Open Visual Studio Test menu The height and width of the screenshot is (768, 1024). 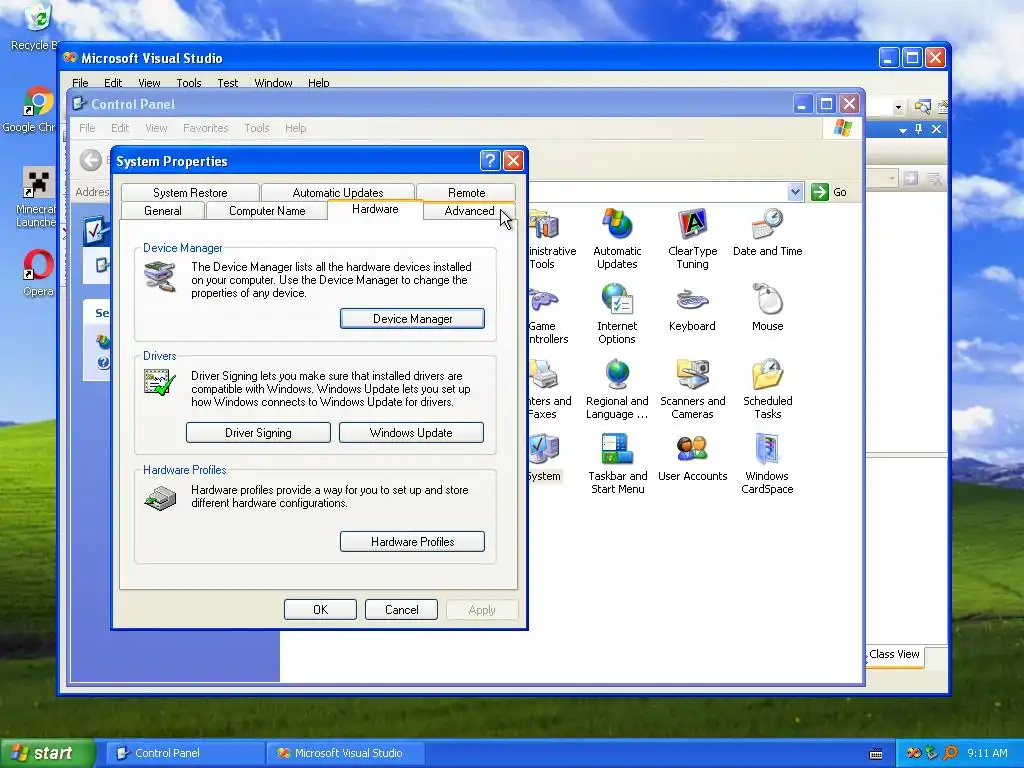tap(227, 83)
